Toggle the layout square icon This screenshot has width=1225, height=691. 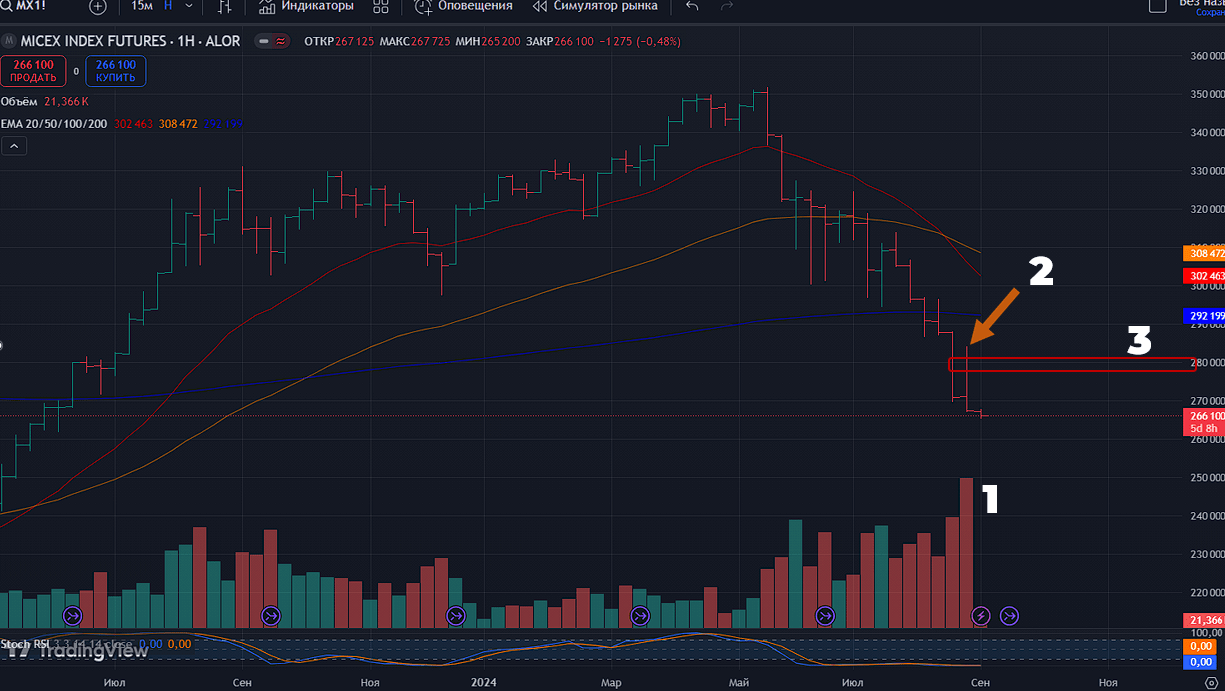tap(1158, 6)
